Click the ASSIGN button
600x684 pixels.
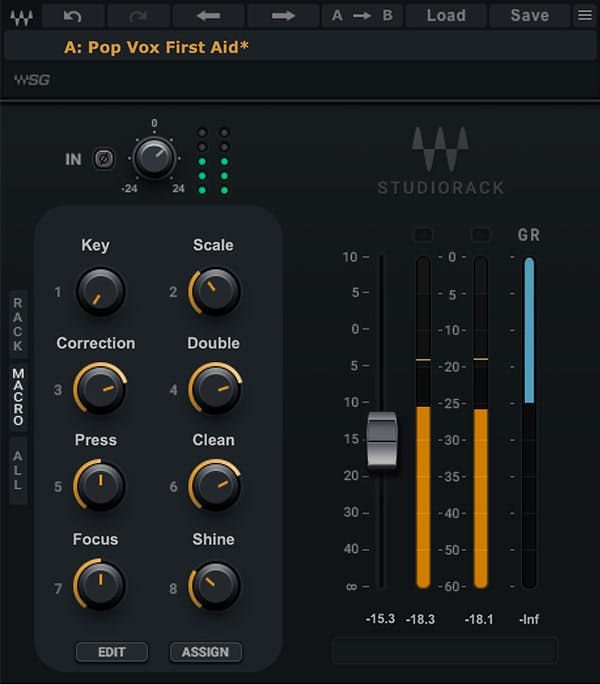click(205, 652)
